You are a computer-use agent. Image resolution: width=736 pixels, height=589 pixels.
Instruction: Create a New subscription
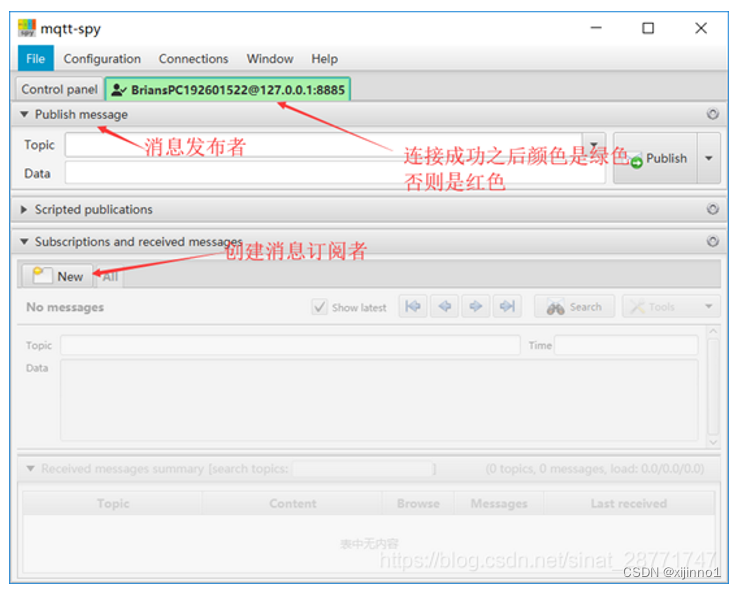pyautogui.click(x=58, y=276)
